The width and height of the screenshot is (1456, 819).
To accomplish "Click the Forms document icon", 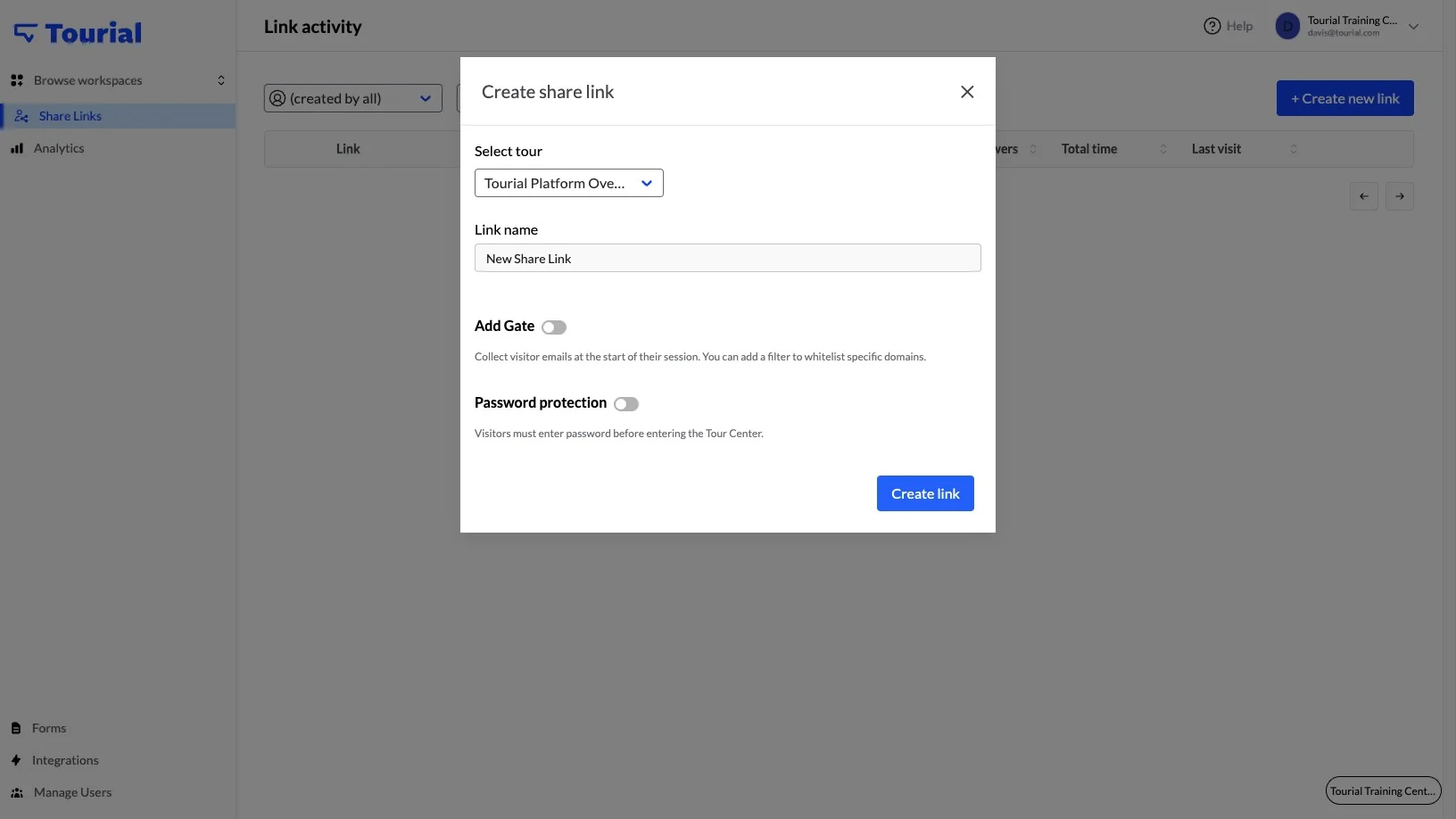I will [x=16, y=728].
